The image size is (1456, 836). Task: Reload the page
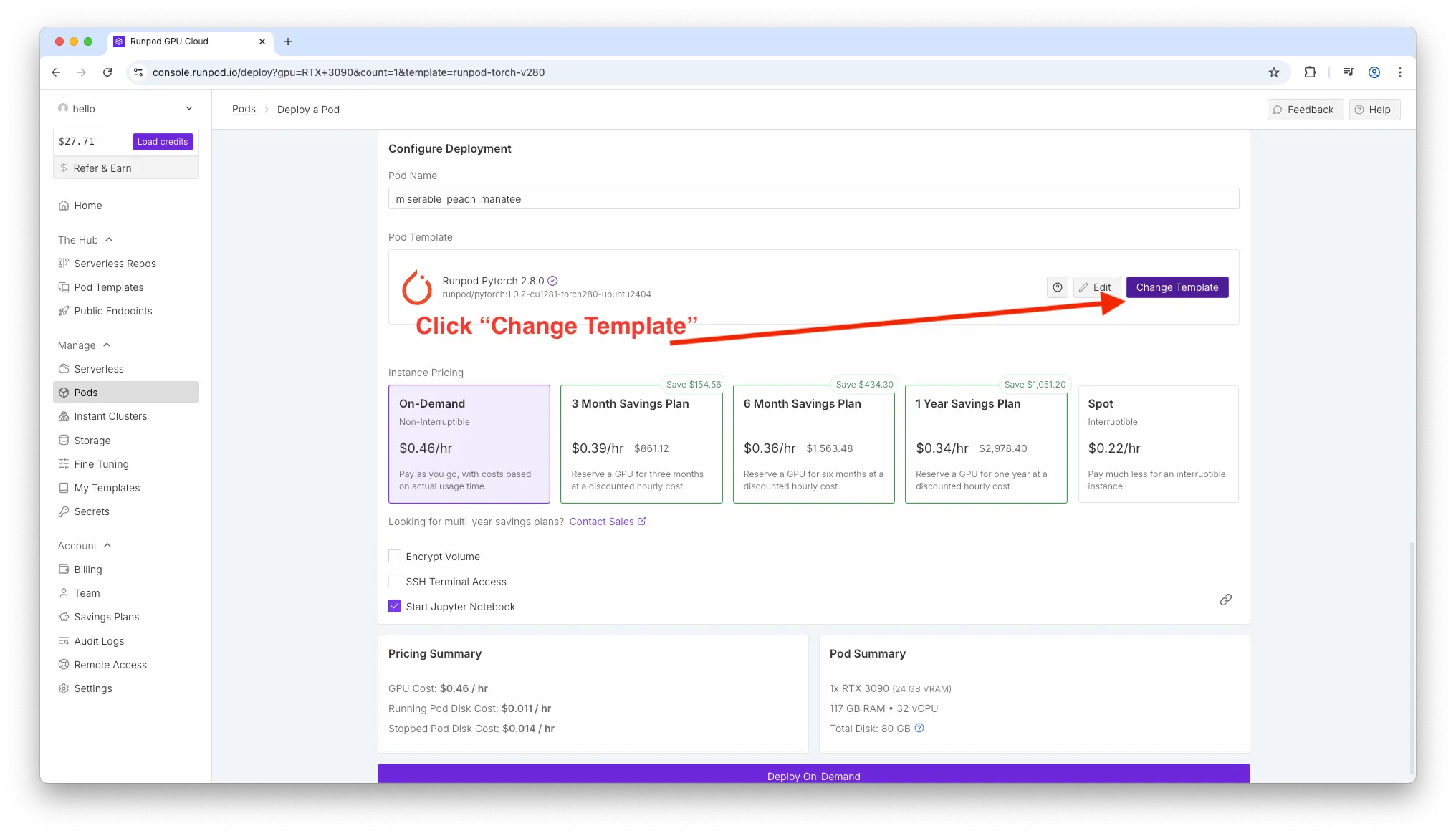[107, 72]
